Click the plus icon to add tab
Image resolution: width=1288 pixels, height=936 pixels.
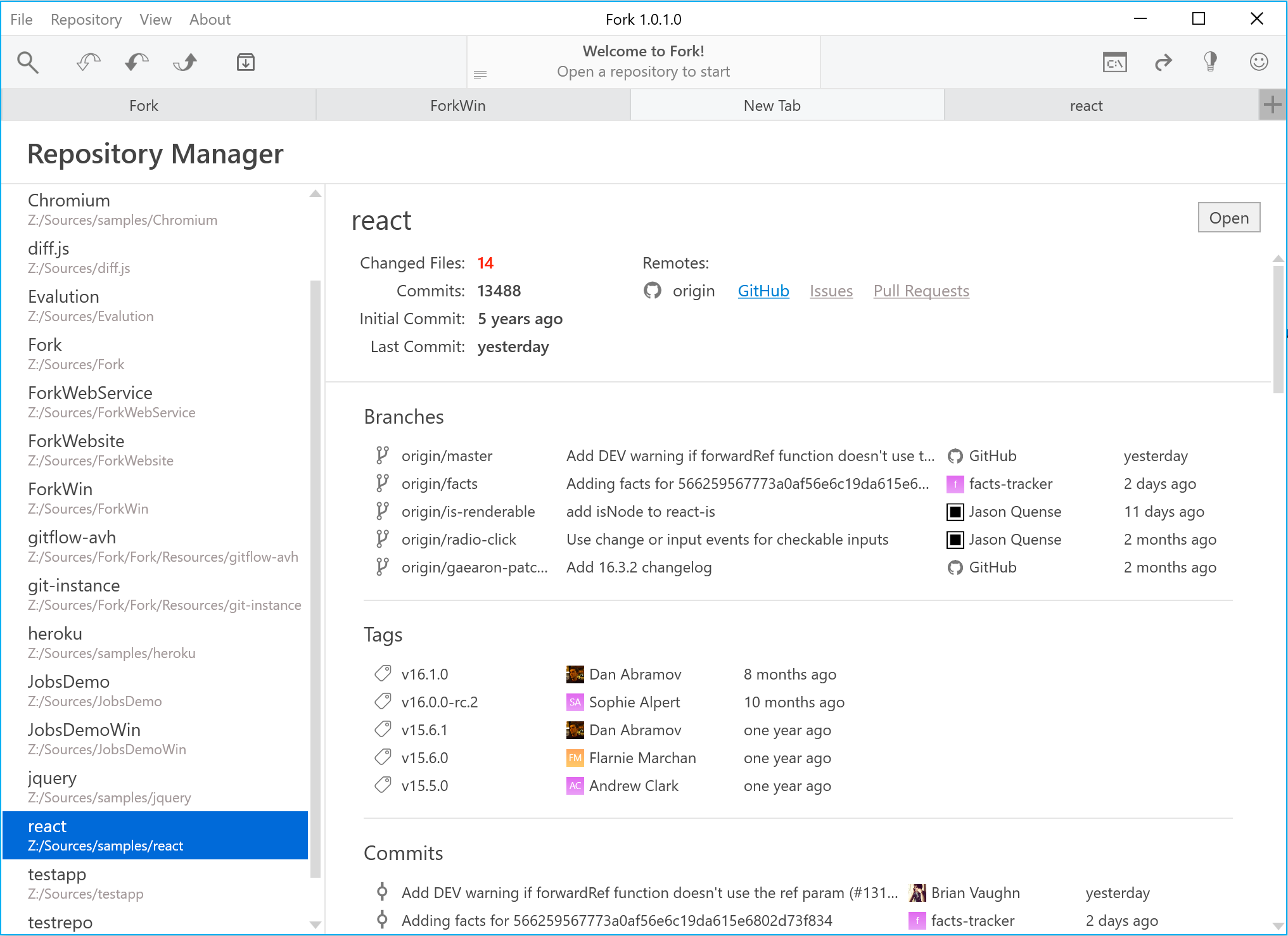tap(1272, 105)
